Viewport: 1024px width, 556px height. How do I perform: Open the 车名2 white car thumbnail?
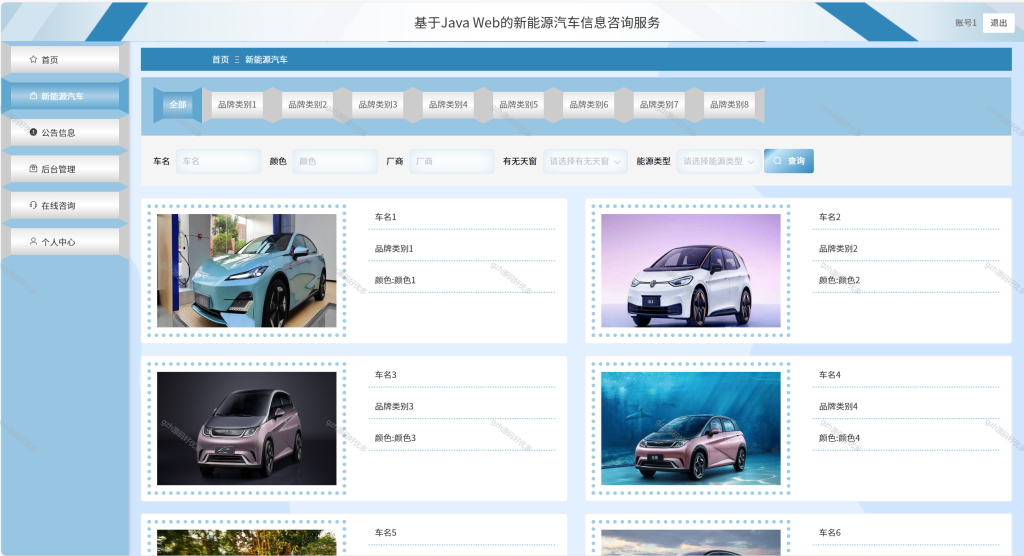[691, 270]
